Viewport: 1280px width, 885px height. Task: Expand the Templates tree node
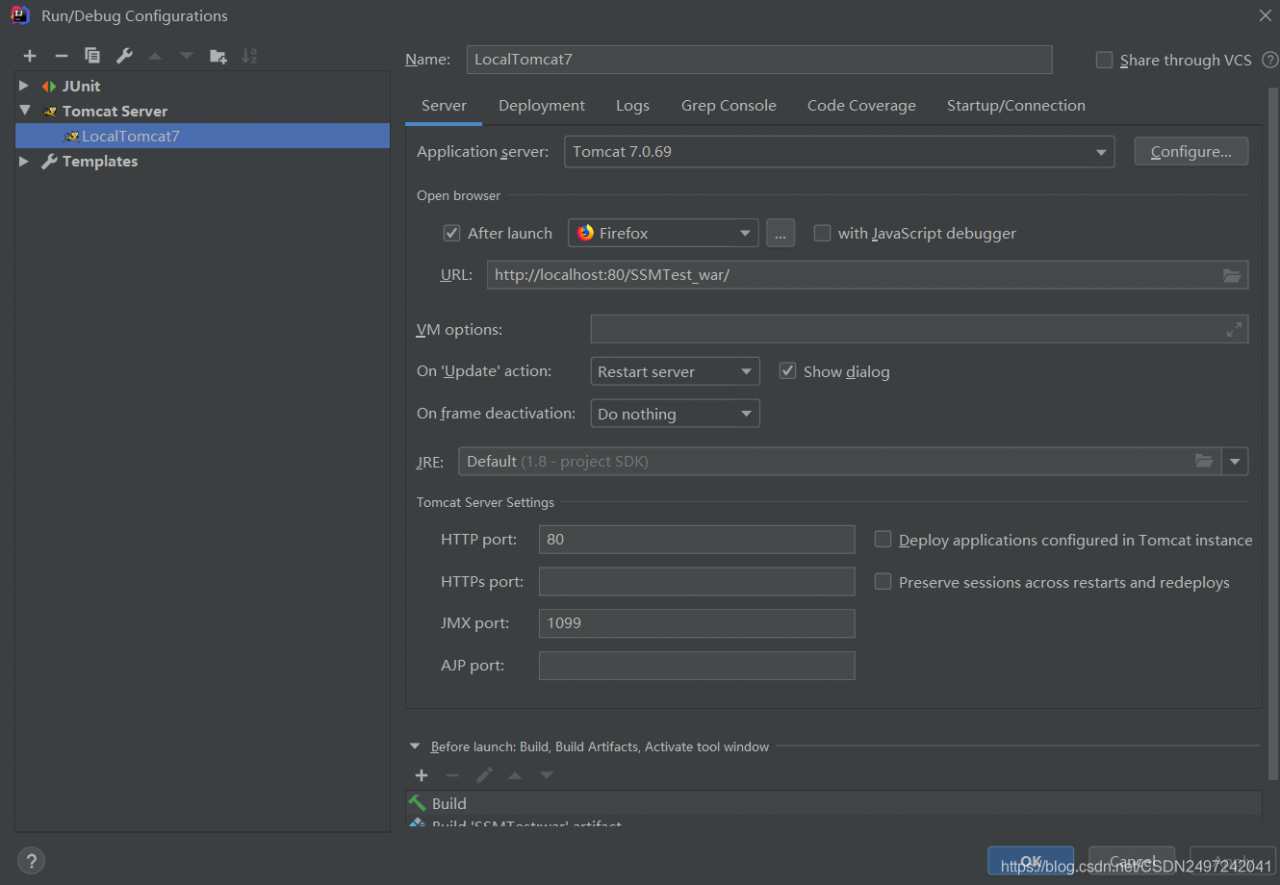click(24, 161)
